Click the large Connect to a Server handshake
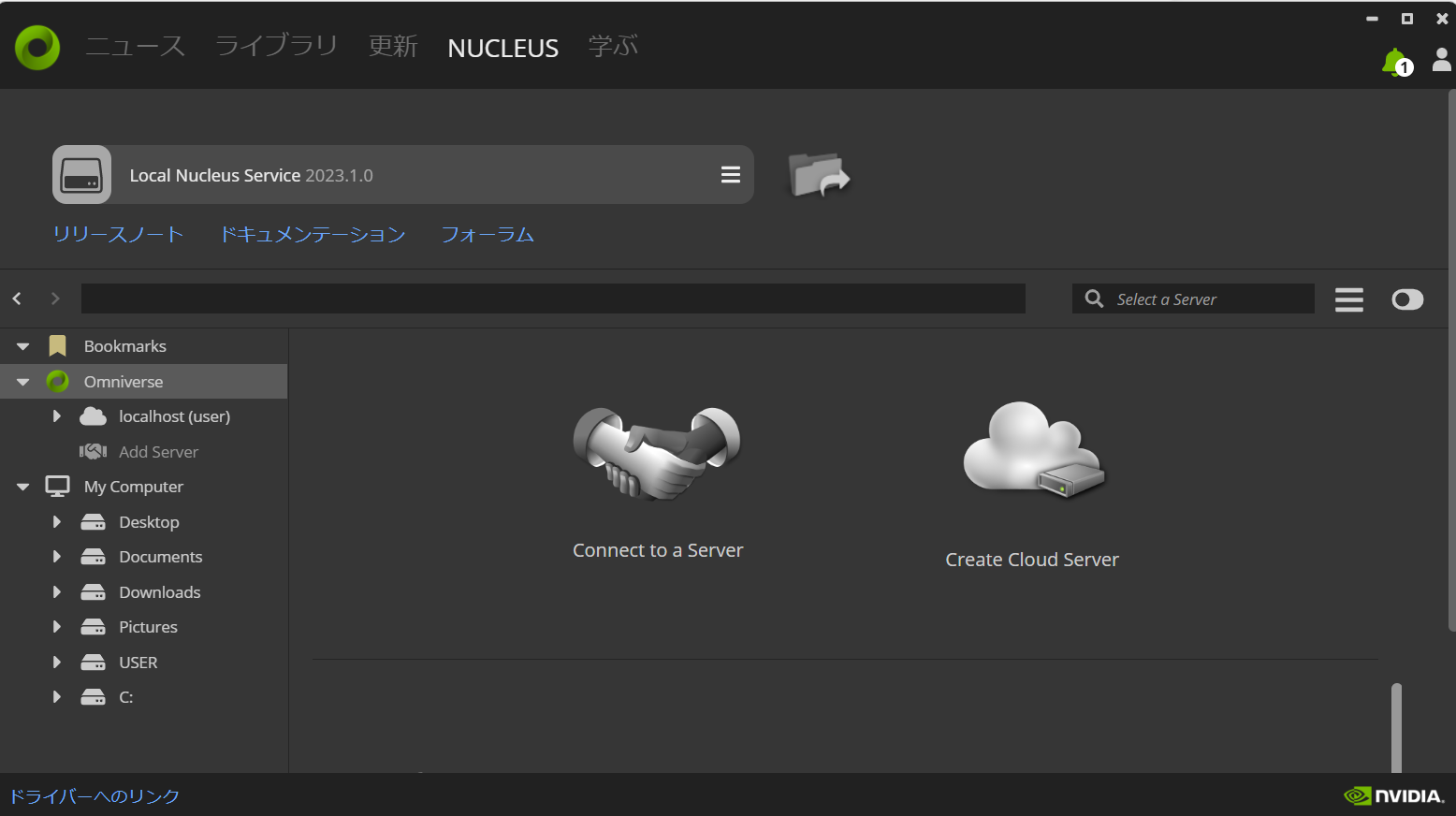The image size is (1456, 816). pos(657,453)
